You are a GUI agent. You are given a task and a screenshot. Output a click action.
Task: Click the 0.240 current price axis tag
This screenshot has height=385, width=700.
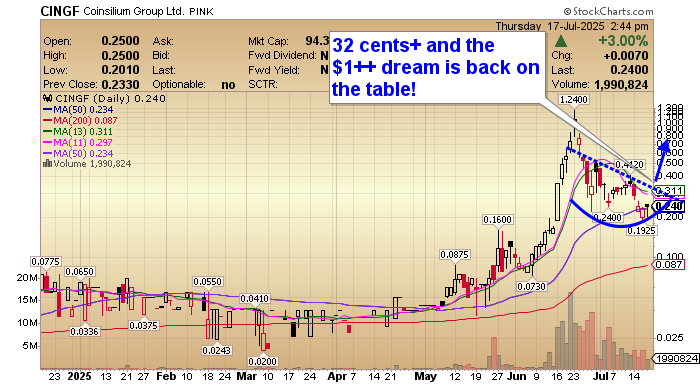pos(668,206)
